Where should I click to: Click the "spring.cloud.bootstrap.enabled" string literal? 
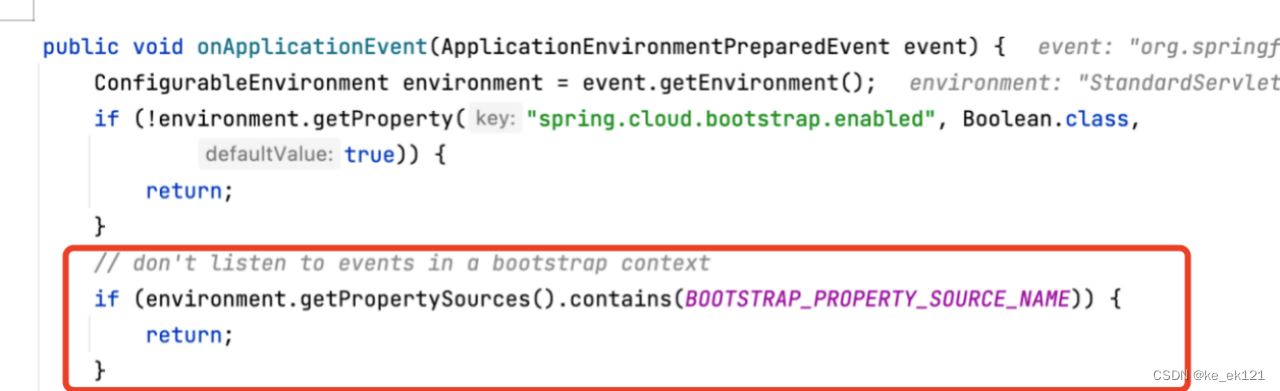click(x=738, y=119)
